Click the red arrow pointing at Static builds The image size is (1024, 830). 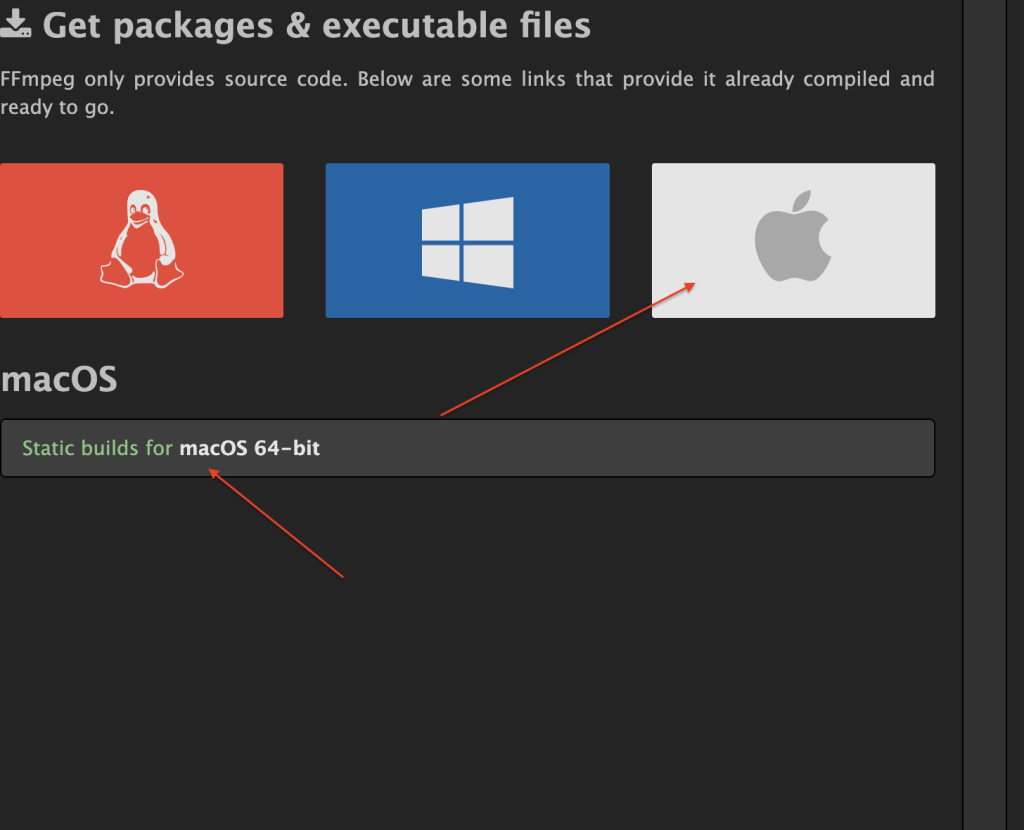[x=277, y=523]
